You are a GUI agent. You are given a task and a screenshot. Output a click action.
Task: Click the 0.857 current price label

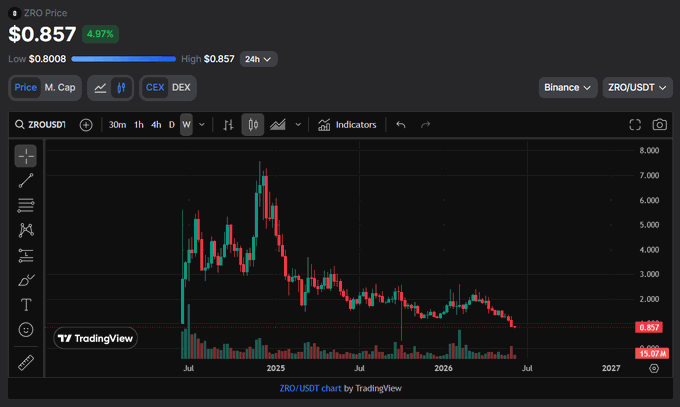(649, 327)
